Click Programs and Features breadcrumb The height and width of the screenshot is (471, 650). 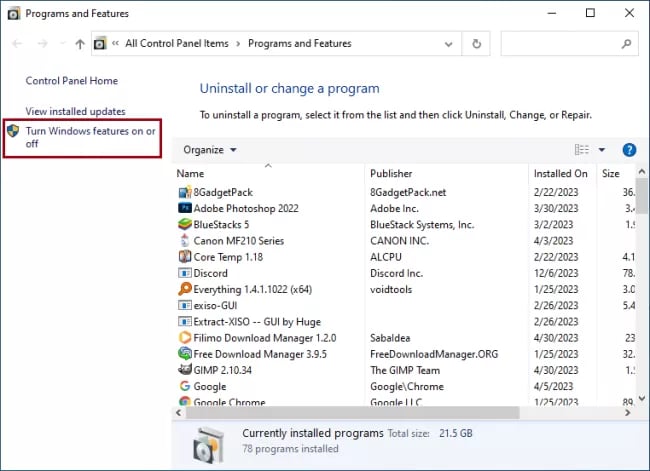pos(300,43)
